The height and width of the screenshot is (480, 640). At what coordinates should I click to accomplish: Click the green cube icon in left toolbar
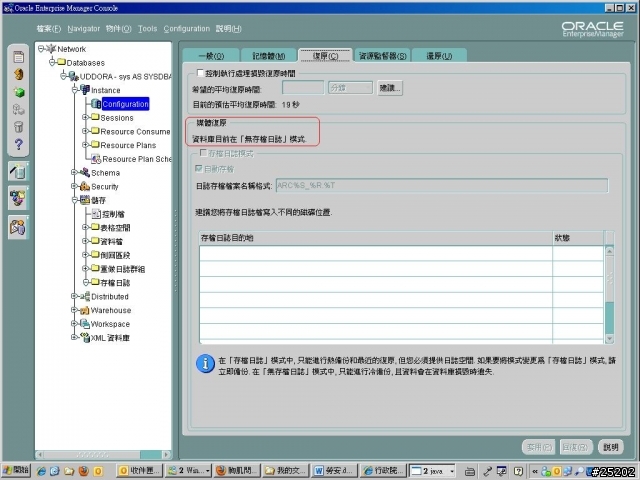pos(19,92)
